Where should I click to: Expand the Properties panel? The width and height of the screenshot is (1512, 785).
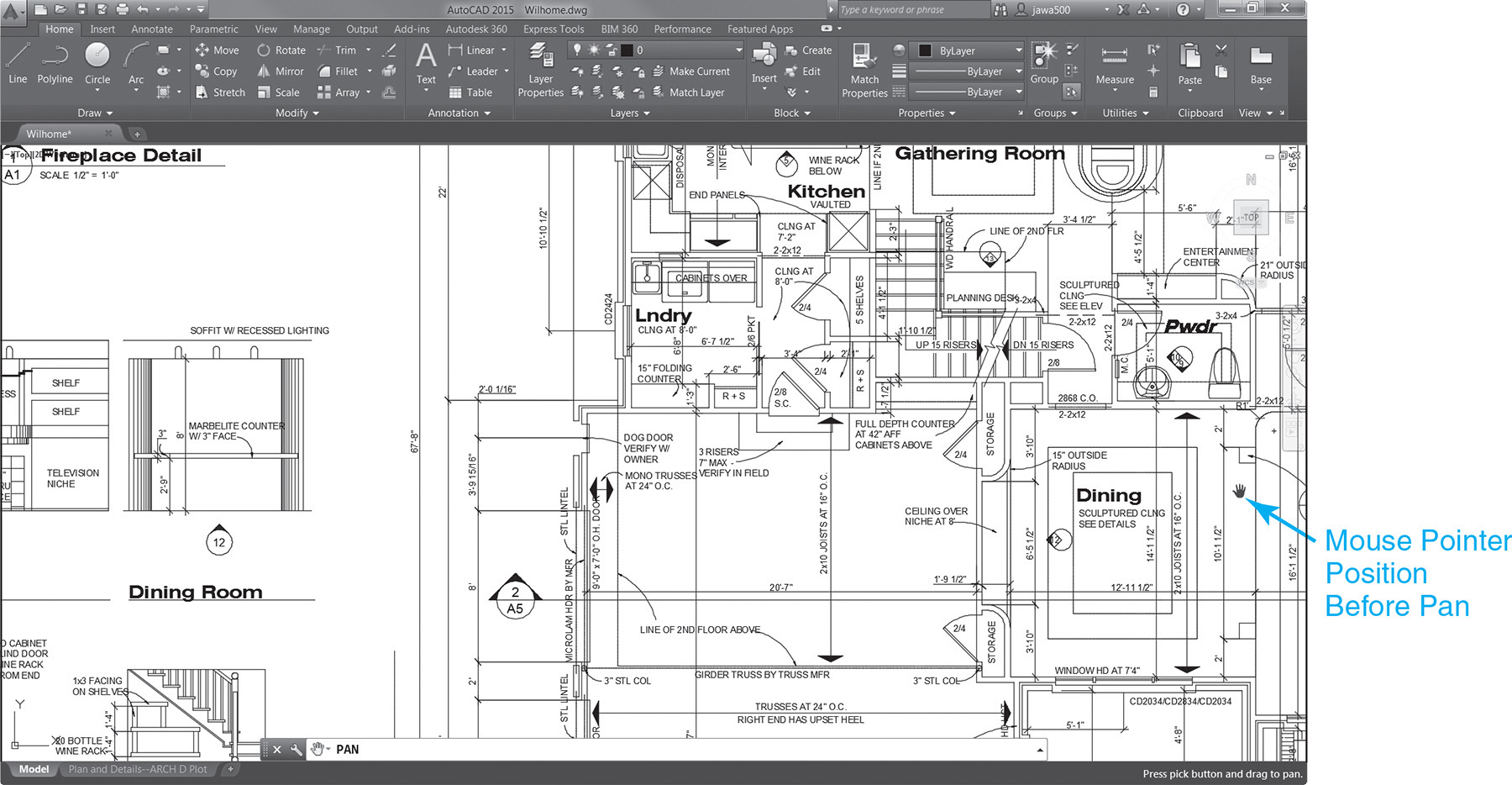pyautogui.click(x=927, y=113)
